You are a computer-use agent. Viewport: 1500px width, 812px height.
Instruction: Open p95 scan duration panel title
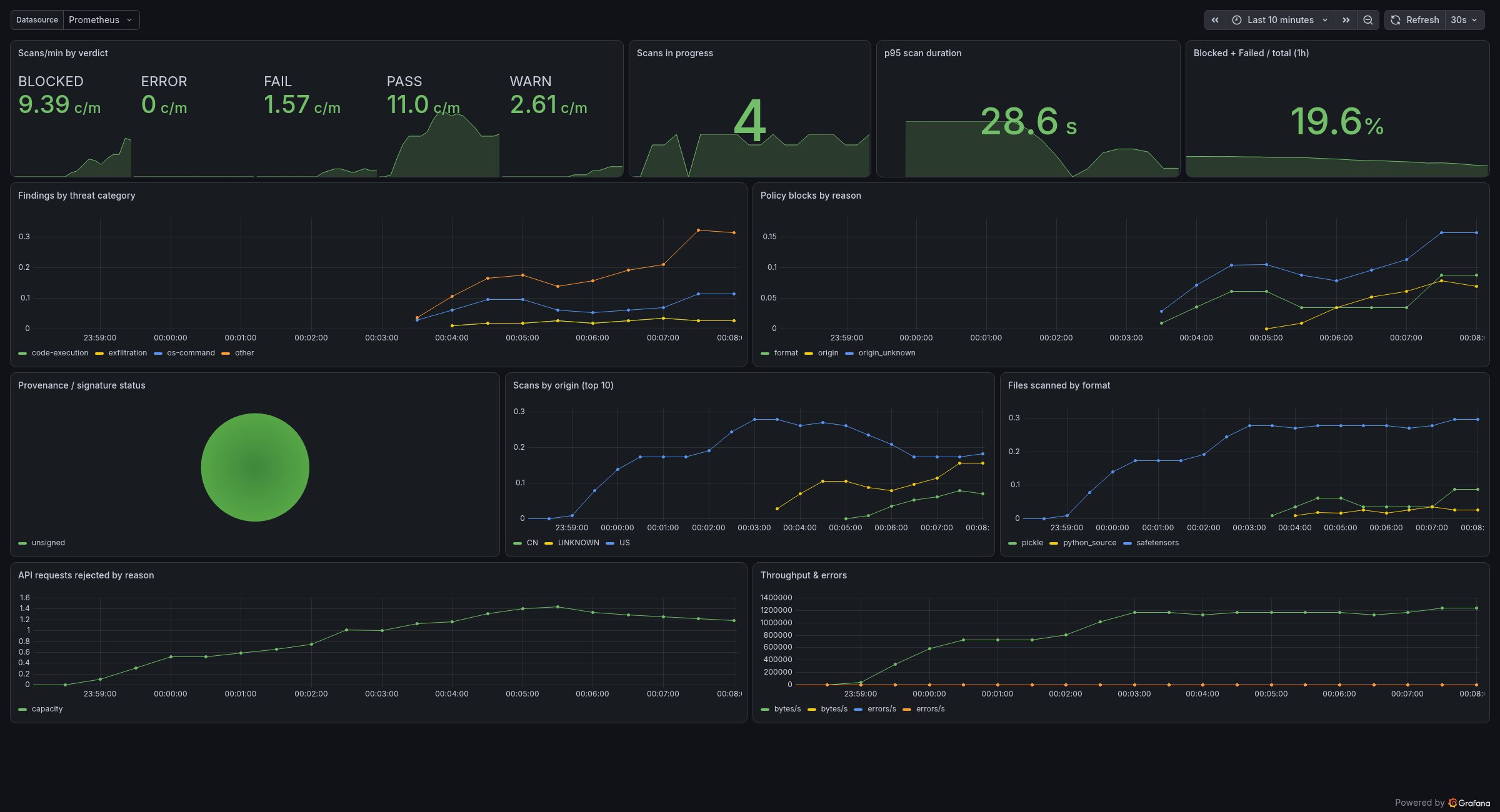[x=923, y=53]
